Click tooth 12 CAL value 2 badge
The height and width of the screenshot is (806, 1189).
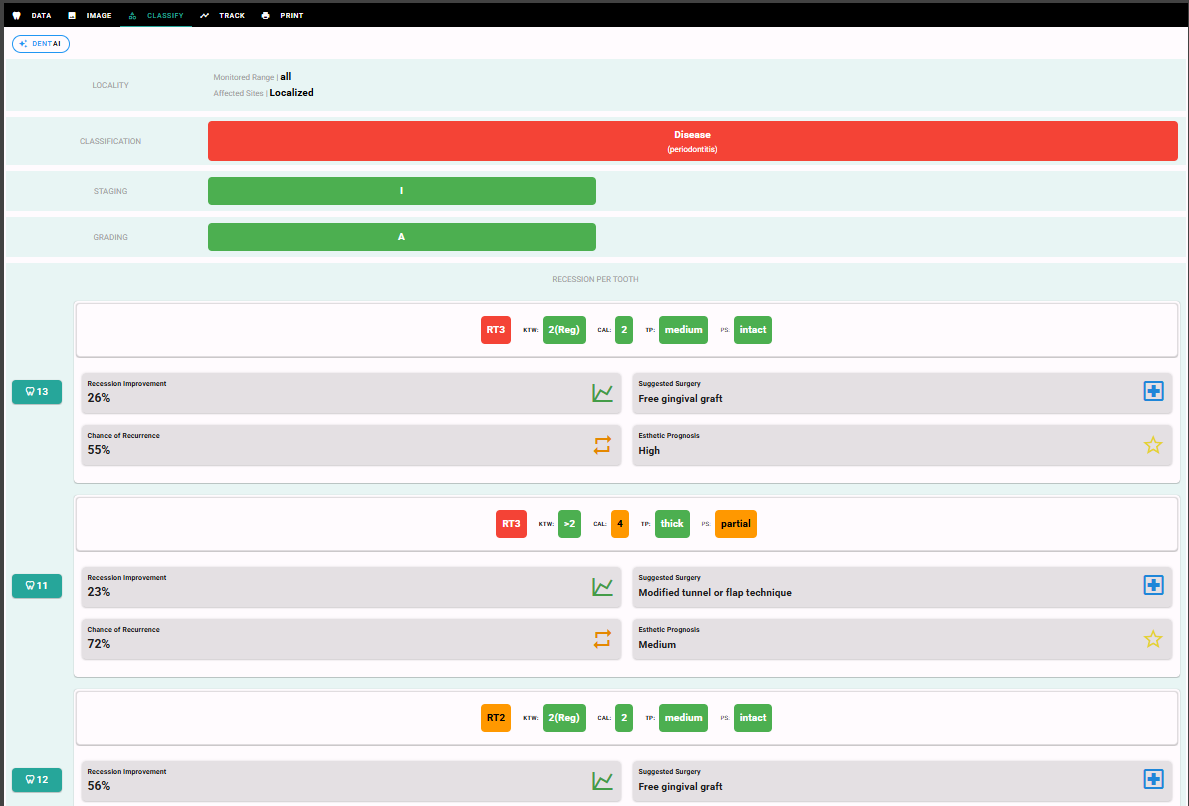coord(624,718)
